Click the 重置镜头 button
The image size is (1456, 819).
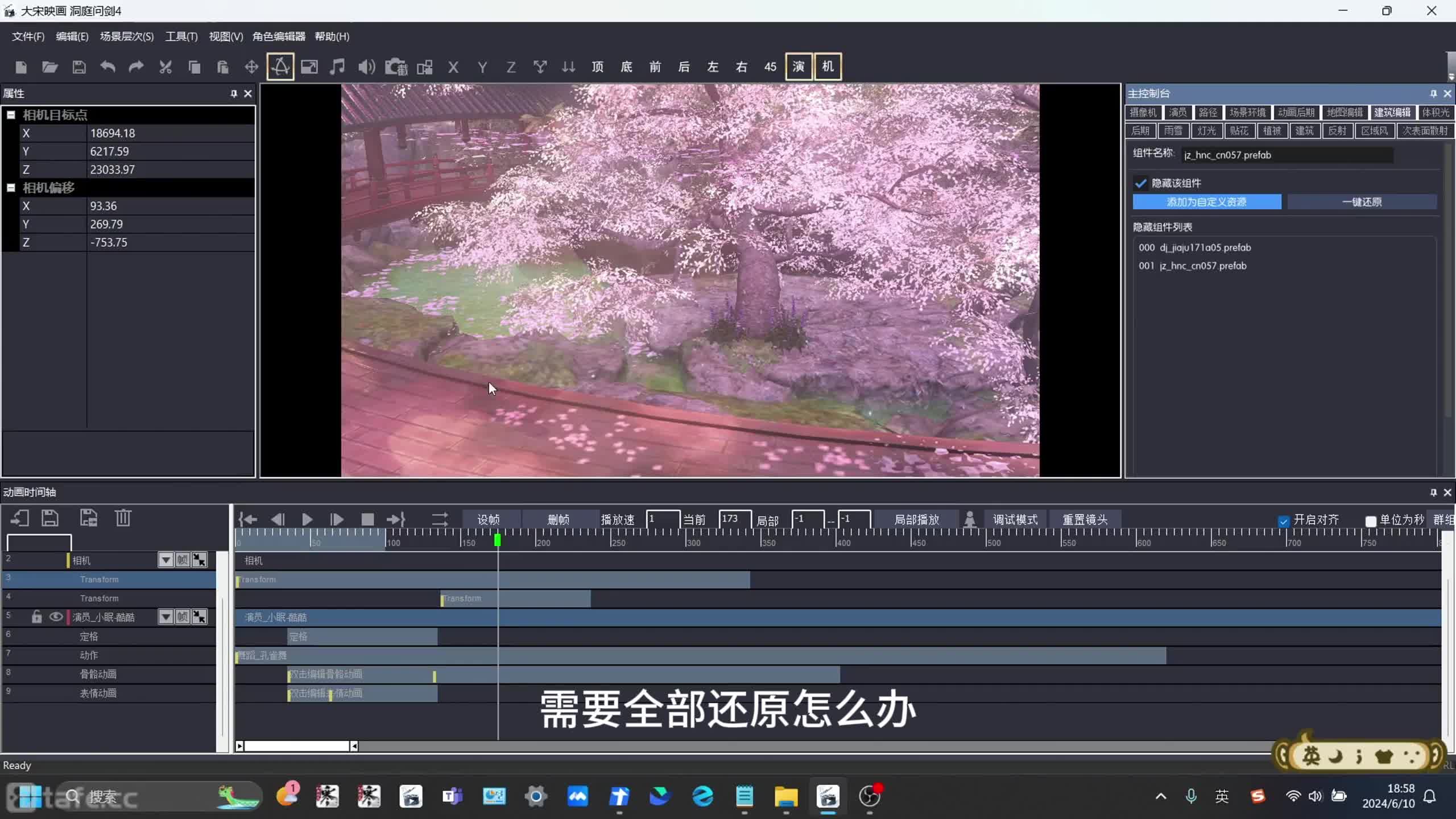point(1085,520)
